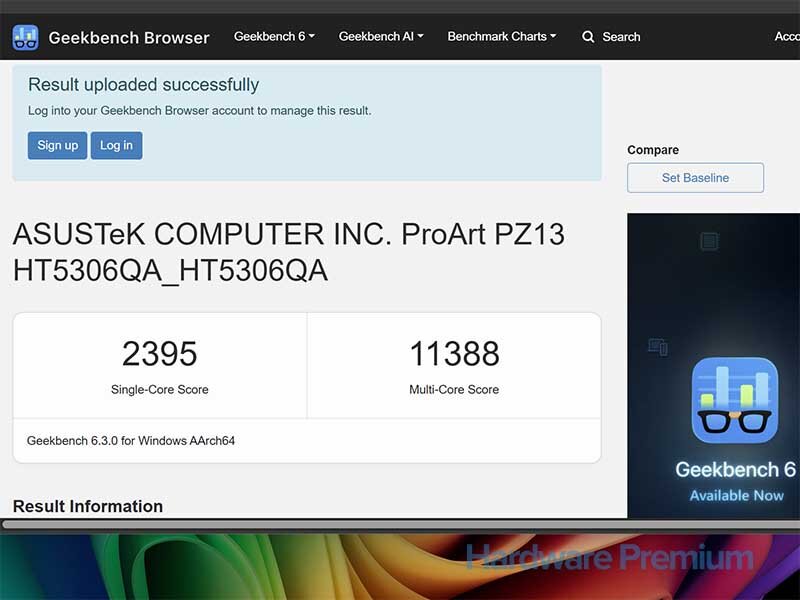Click the Geekbench 6.3.0 for Windows AArch64 text

click(x=131, y=441)
